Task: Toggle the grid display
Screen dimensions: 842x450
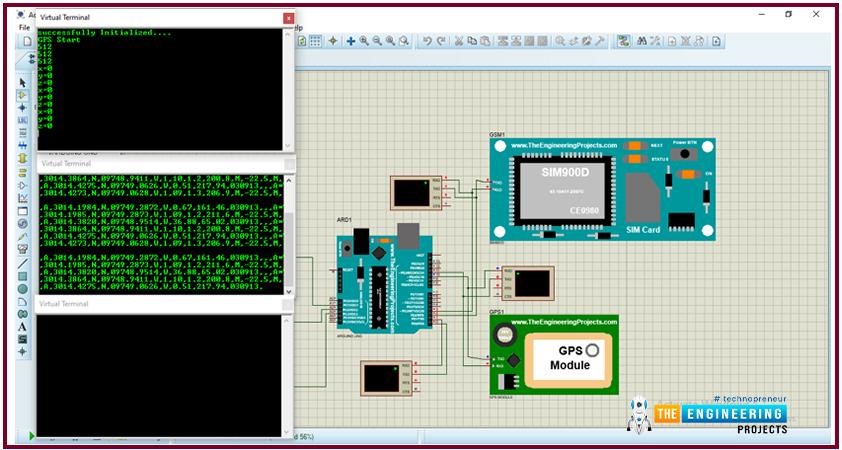Action: pos(316,41)
